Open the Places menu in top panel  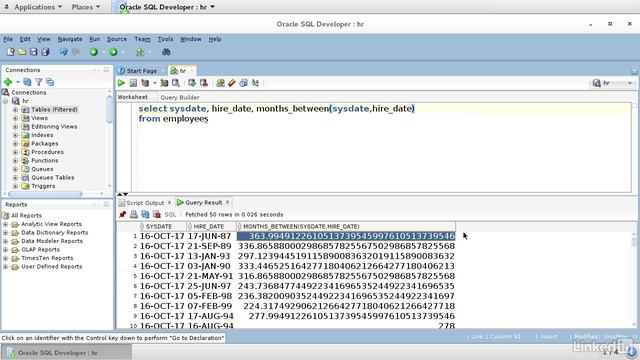86,7
